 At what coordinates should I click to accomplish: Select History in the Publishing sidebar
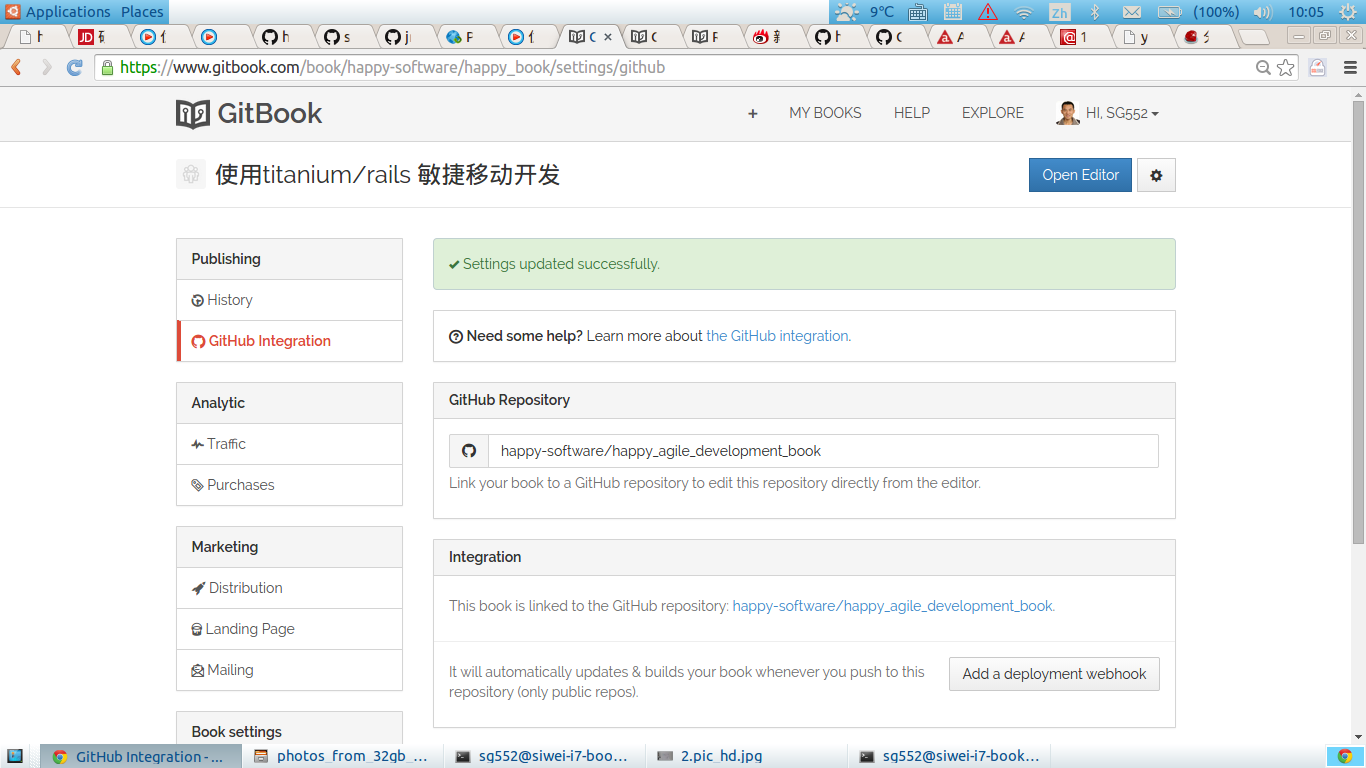289,300
